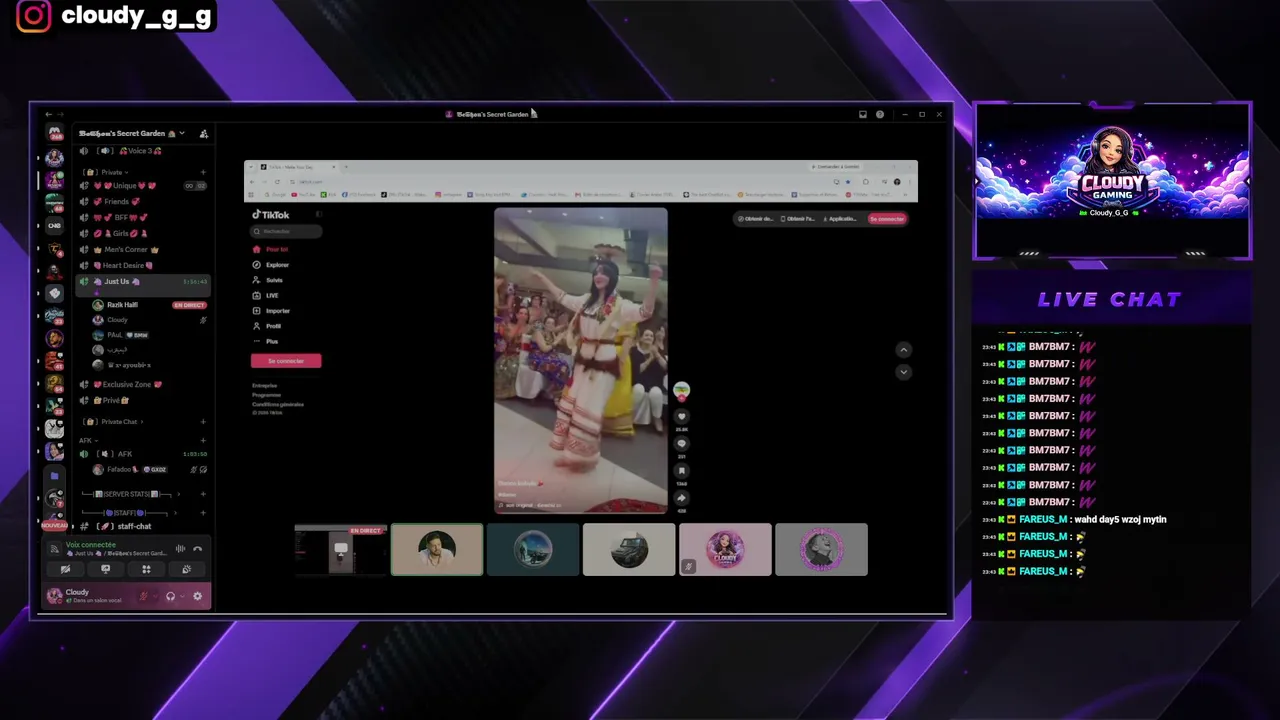The width and height of the screenshot is (1280, 720).
Task: Open the server folder icon in Discord sidebar
Action: [x=55, y=476]
